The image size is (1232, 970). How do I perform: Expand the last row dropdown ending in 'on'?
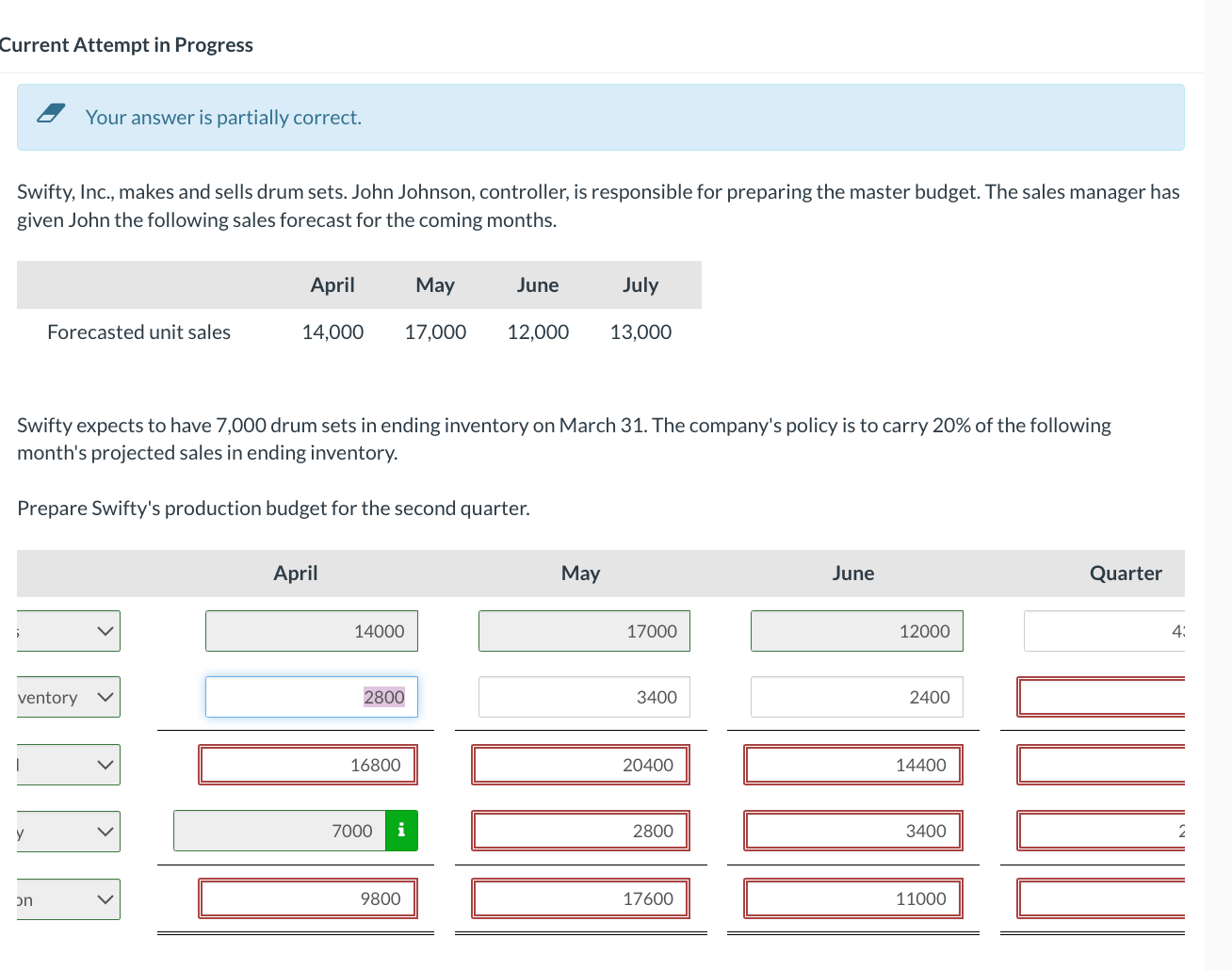click(68, 899)
